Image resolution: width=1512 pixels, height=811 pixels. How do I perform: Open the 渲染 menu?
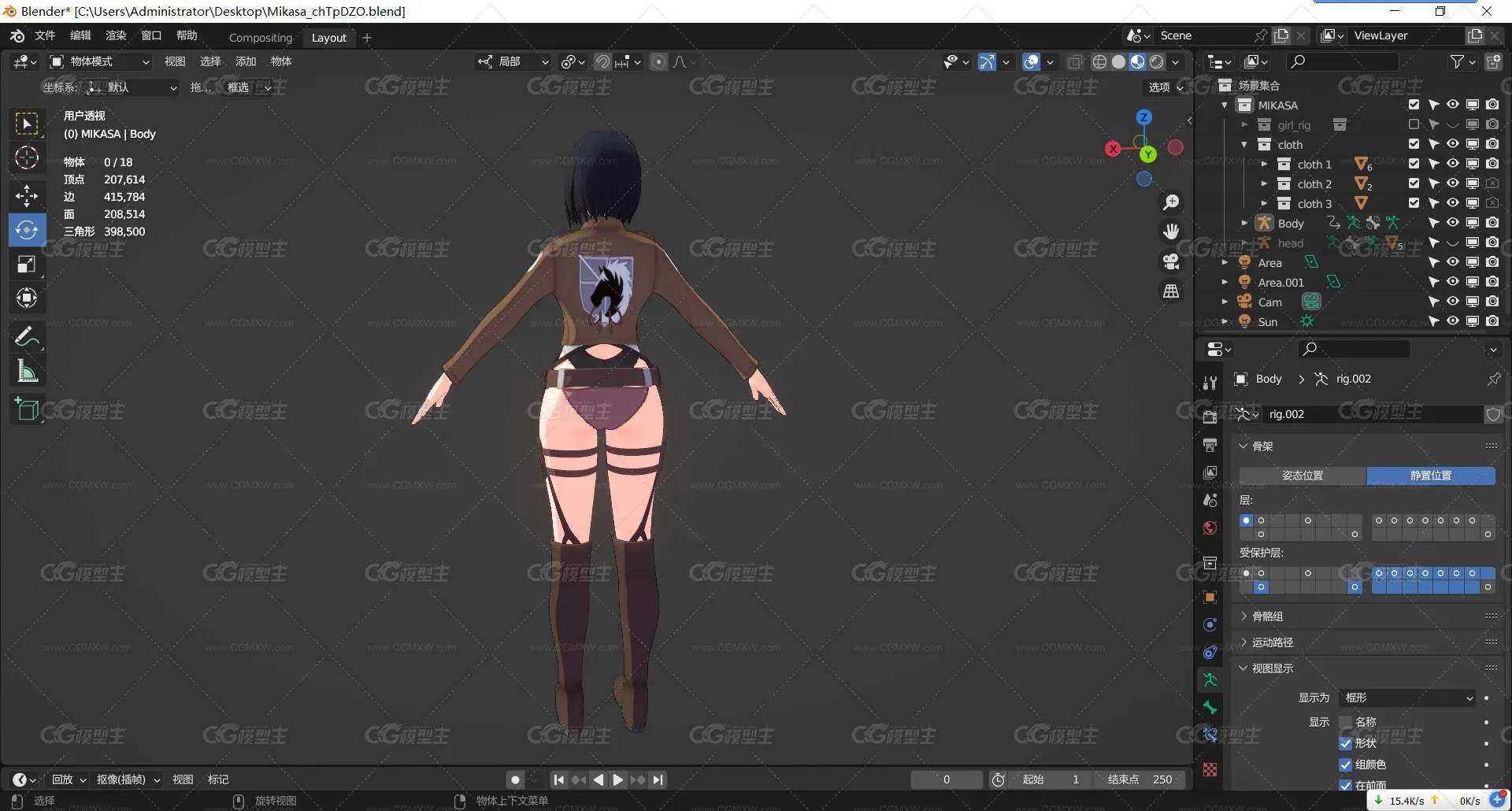coord(116,35)
